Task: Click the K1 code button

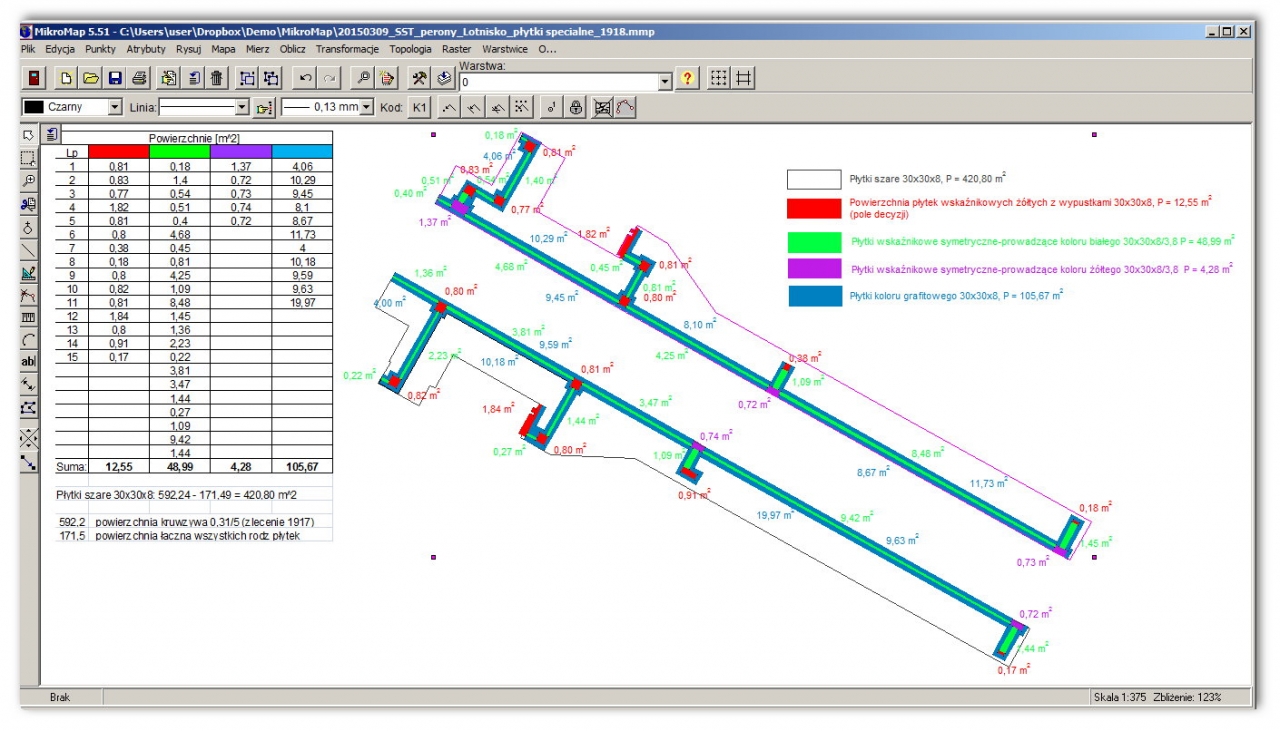Action: [420, 107]
